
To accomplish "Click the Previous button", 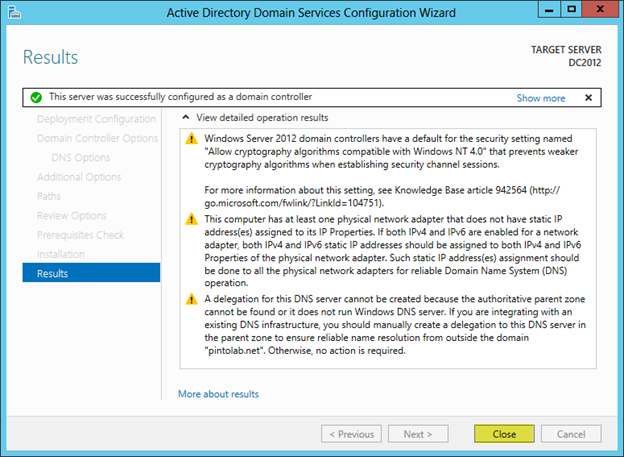I will [x=351, y=434].
